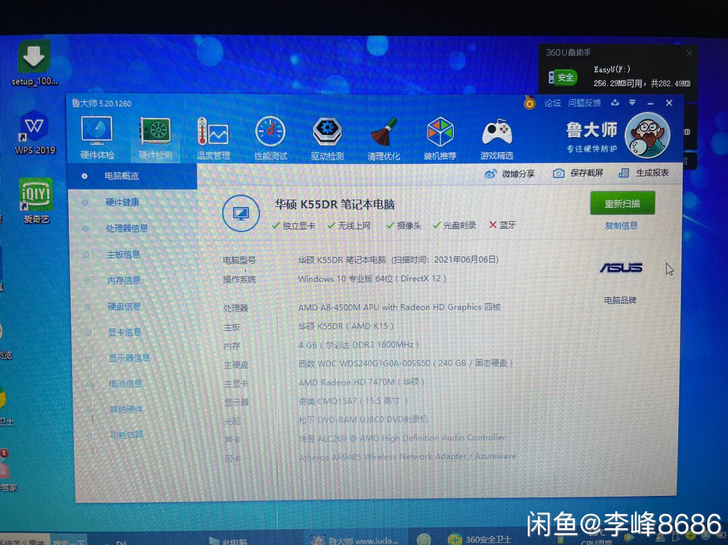
Task: Click 复制信息 copy info link
Action: click(x=621, y=226)
